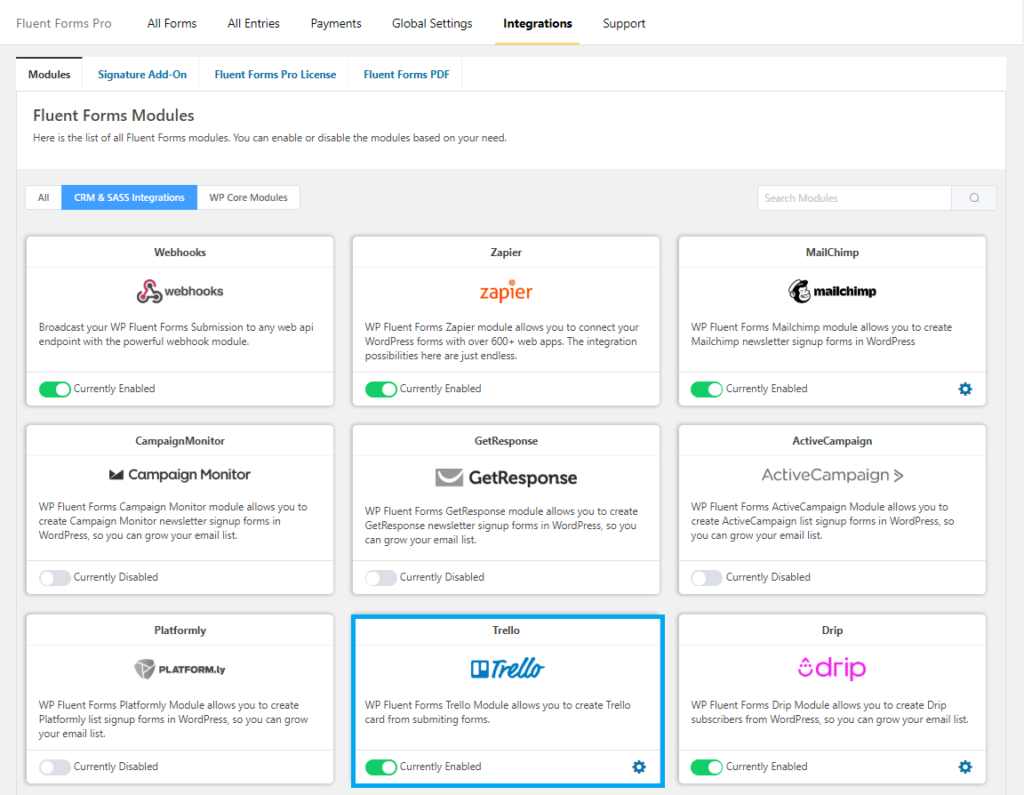Enable the GetResponse module toggle
1024x795 pixels.
coord(381,577)
